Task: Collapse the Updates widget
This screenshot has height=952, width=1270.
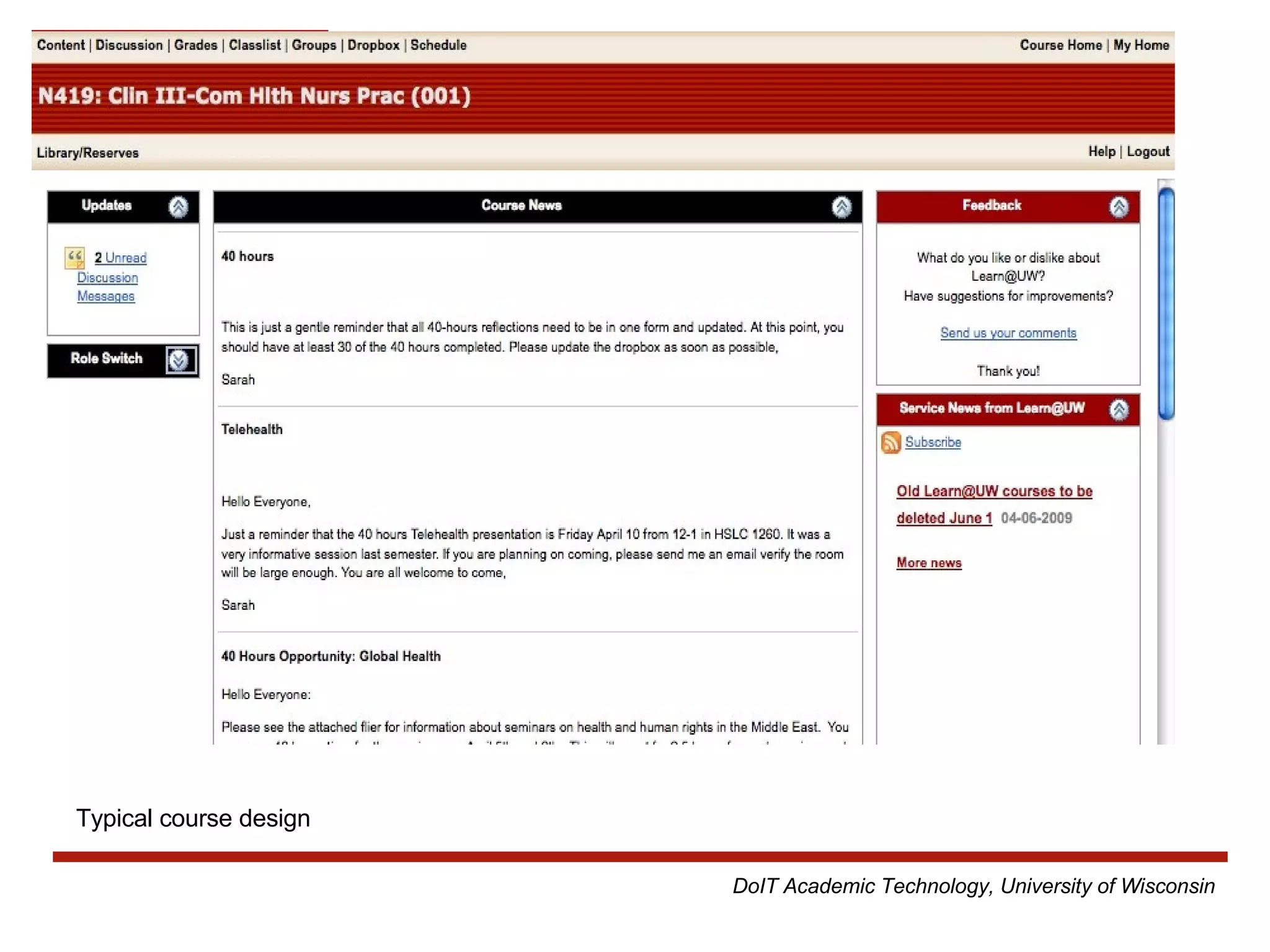Action: [178, 206]
